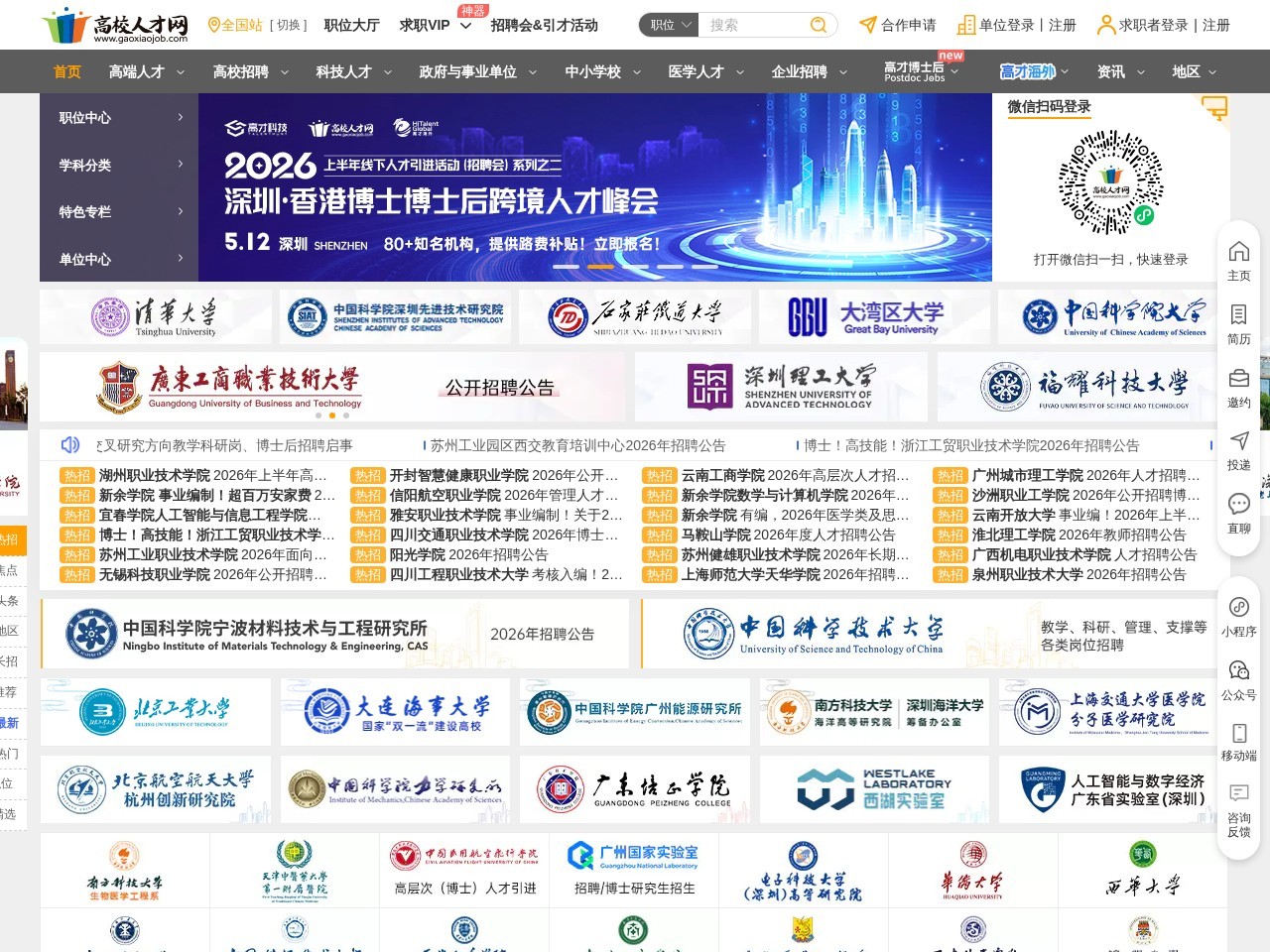Expand the 求职VIP dropdown arrow
The width and height of the screenshot is (1270, 952).
(465, 25)
